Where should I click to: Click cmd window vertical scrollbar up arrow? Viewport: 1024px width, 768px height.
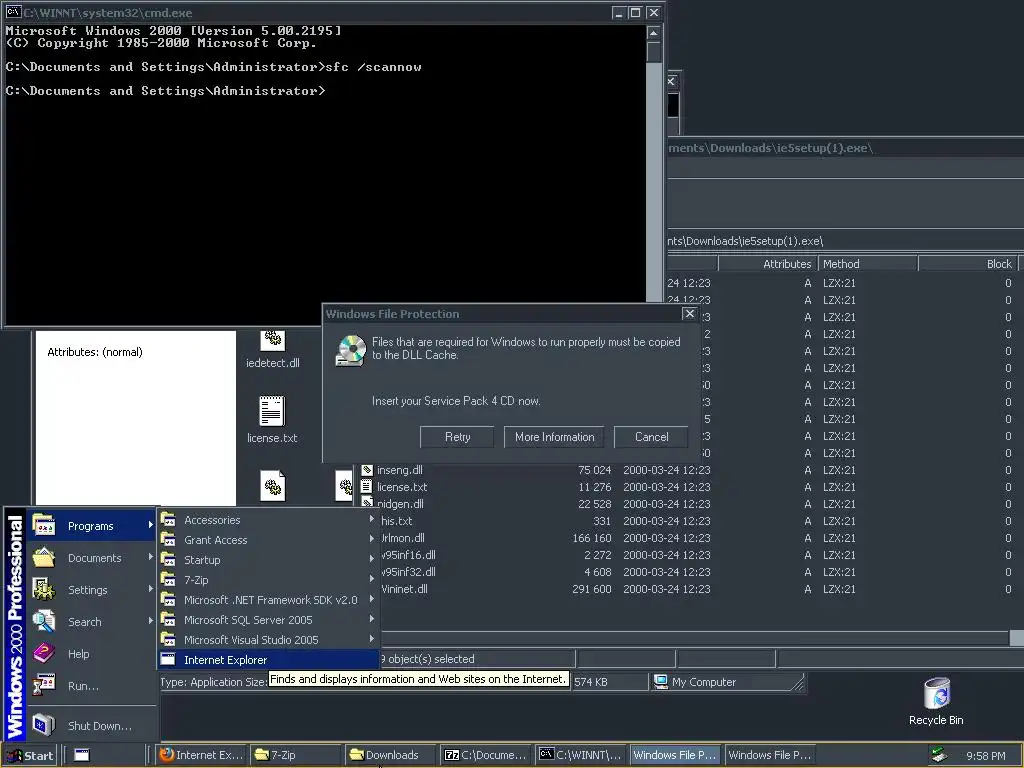(654, 33)
